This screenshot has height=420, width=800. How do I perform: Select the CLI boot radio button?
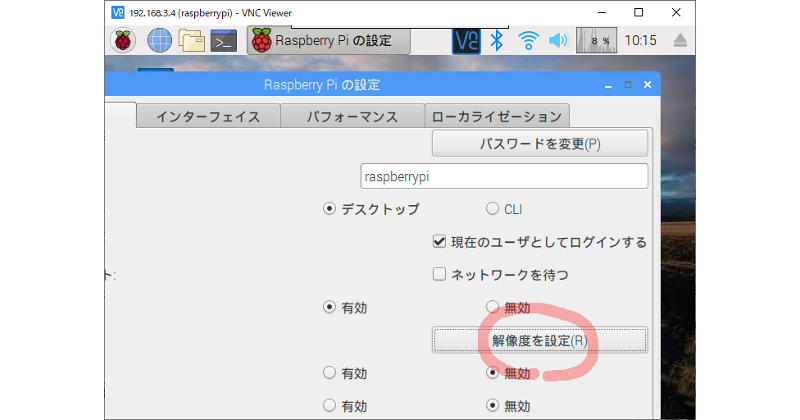pyautogui.click(x=492, y=209)
